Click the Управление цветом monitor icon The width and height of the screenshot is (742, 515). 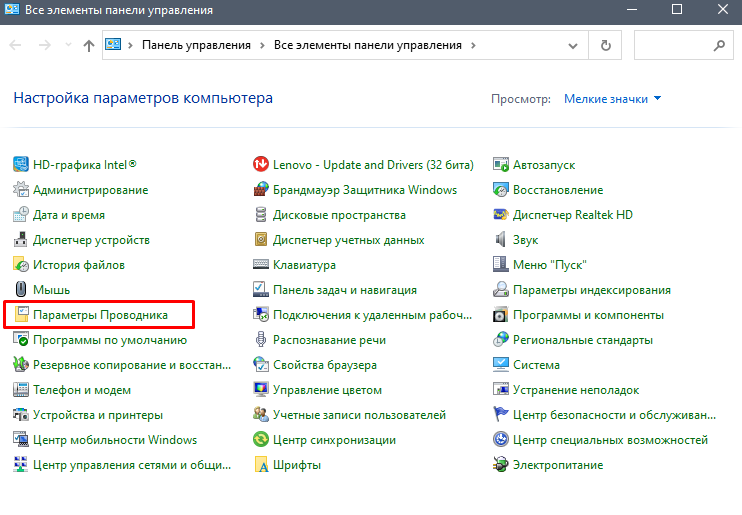click(261, 390)
